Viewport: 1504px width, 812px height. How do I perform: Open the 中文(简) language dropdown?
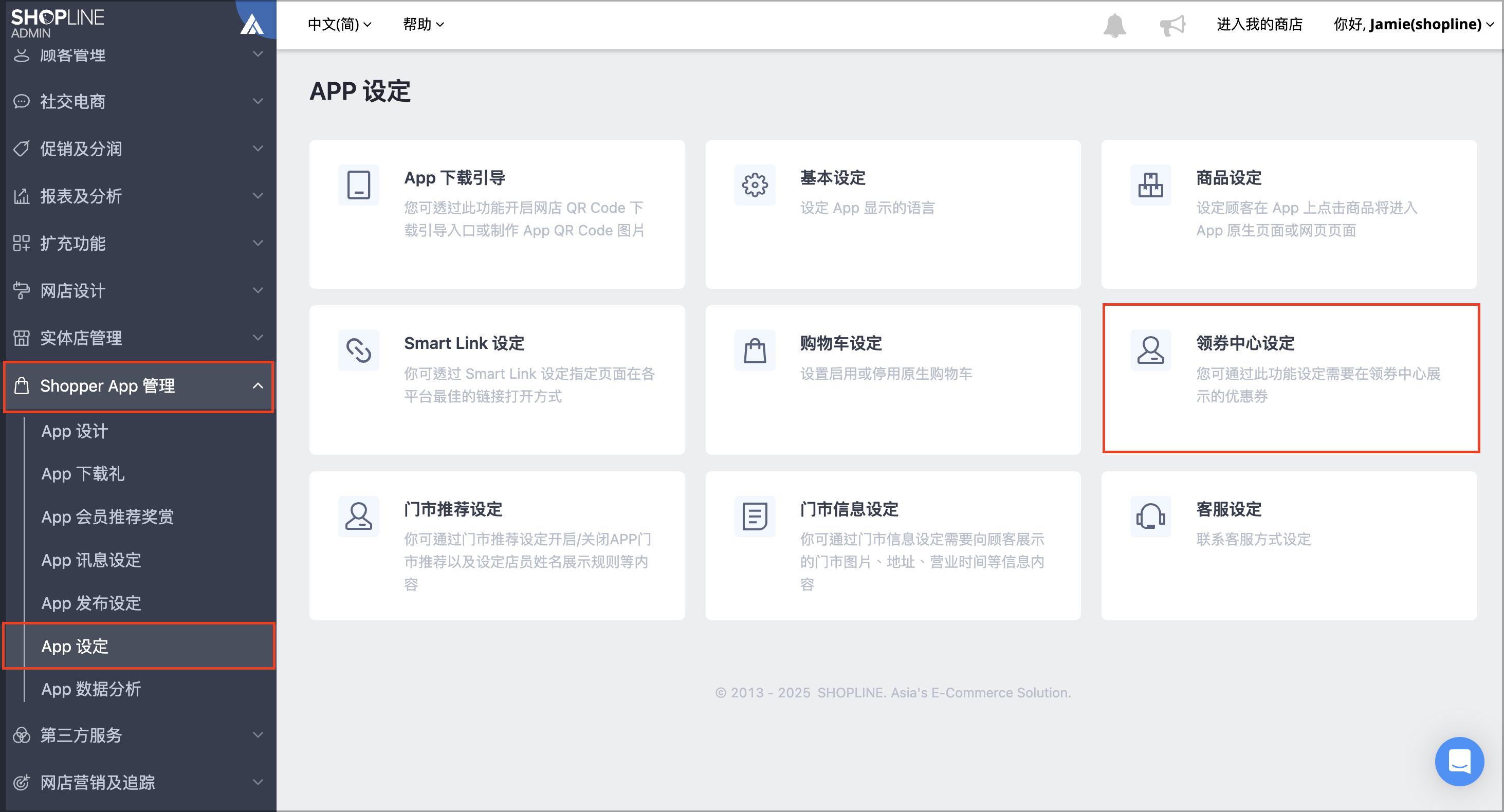(x=339, y=25)
